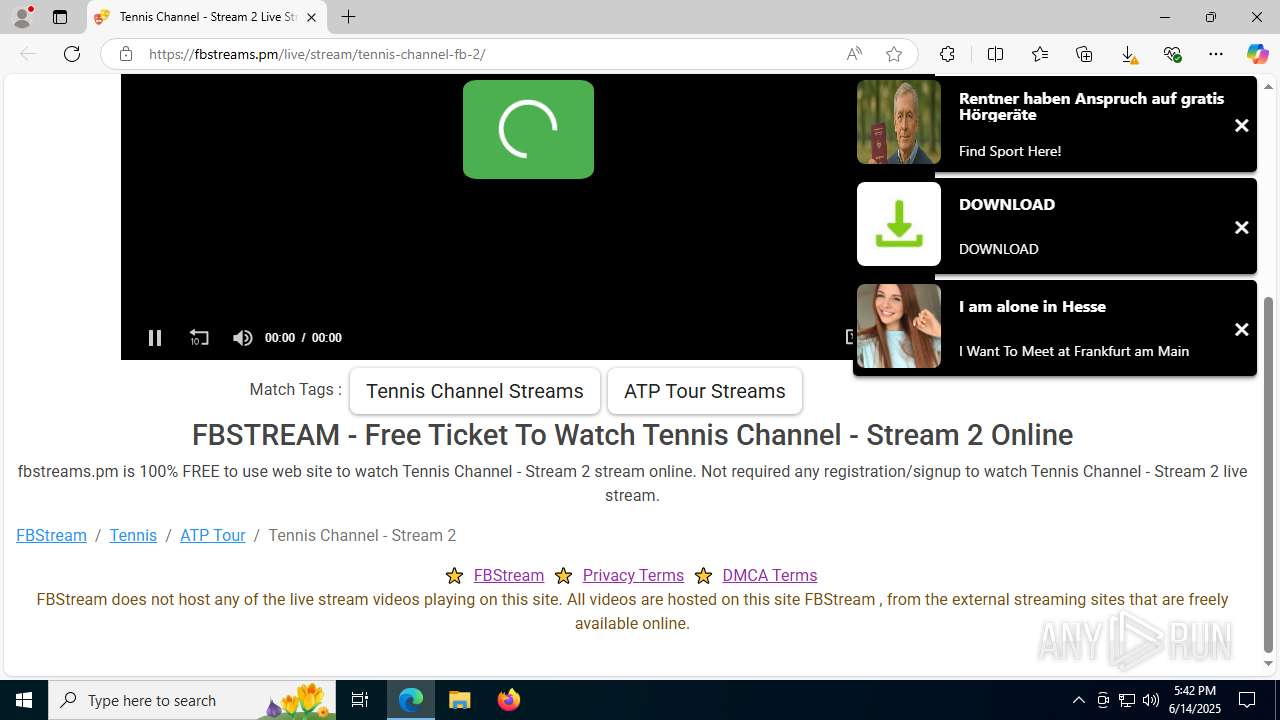
Task: Open DMCA Terms link
Action: (x=770, y=575)
